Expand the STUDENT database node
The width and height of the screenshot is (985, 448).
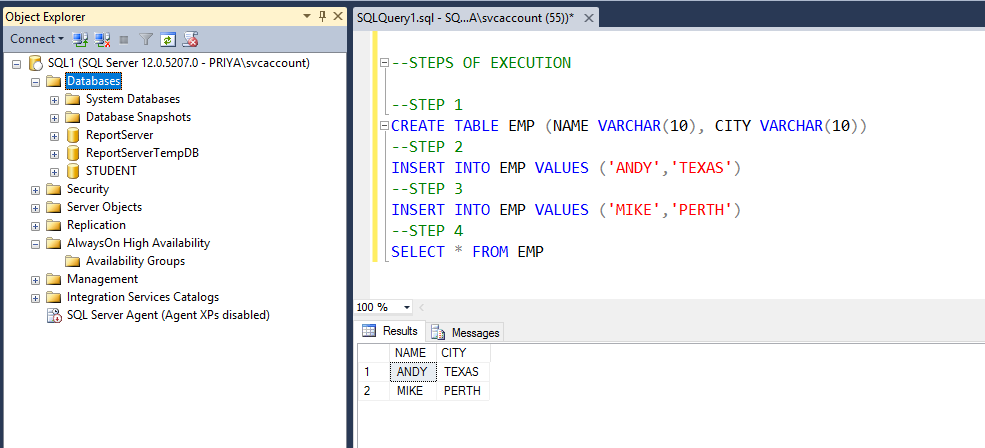coord(55,171)
